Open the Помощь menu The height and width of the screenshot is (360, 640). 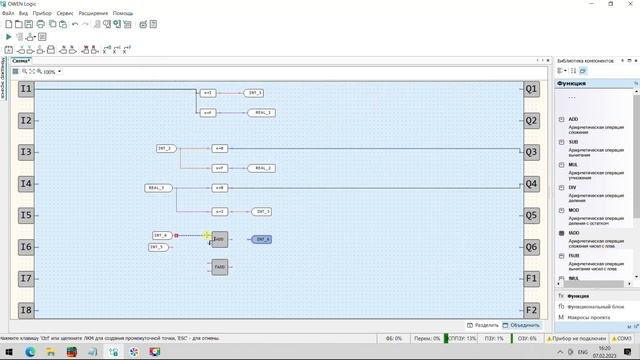(x=123, y=13)
